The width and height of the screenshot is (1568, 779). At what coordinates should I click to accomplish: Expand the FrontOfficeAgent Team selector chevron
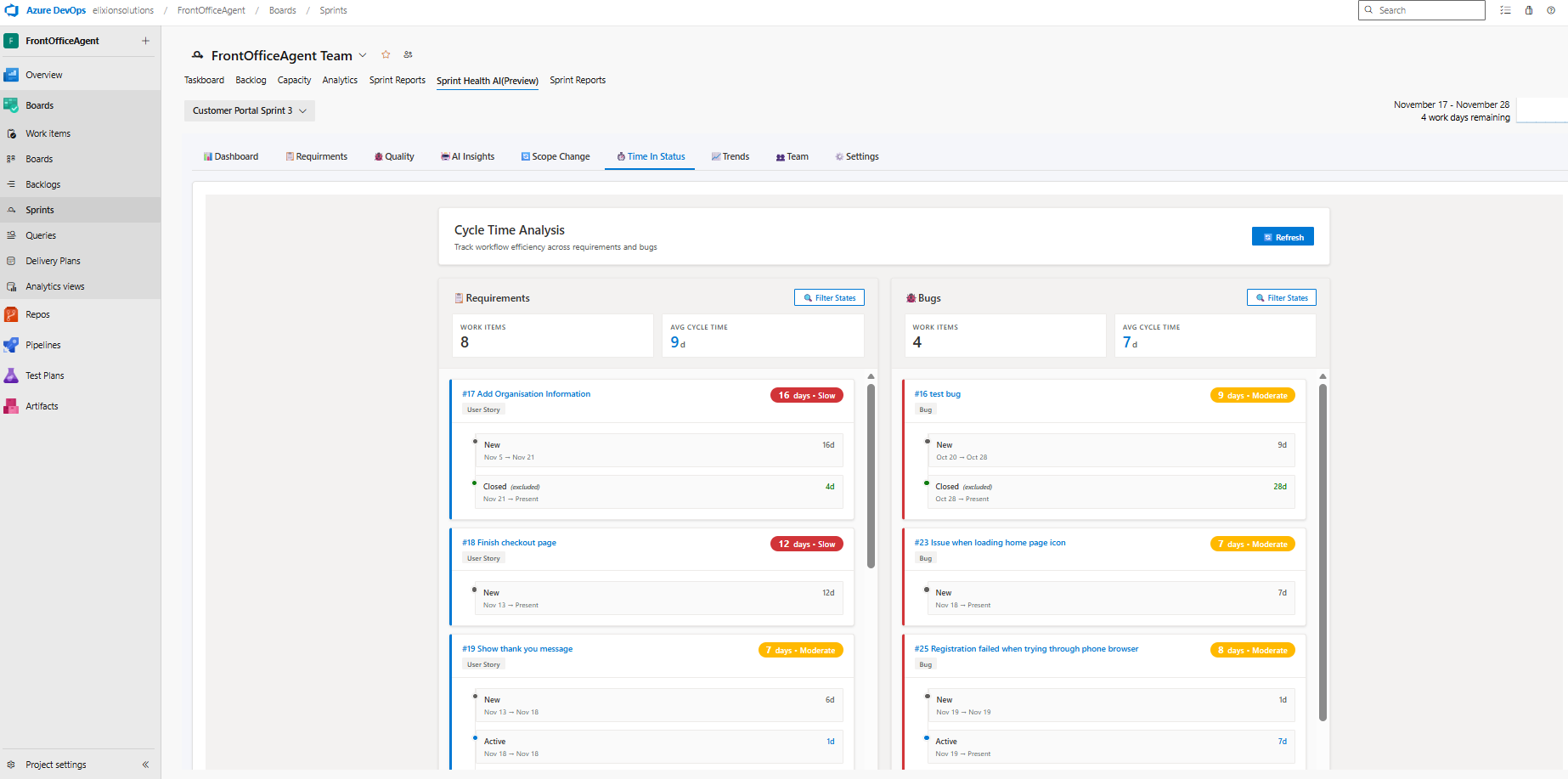363,55
